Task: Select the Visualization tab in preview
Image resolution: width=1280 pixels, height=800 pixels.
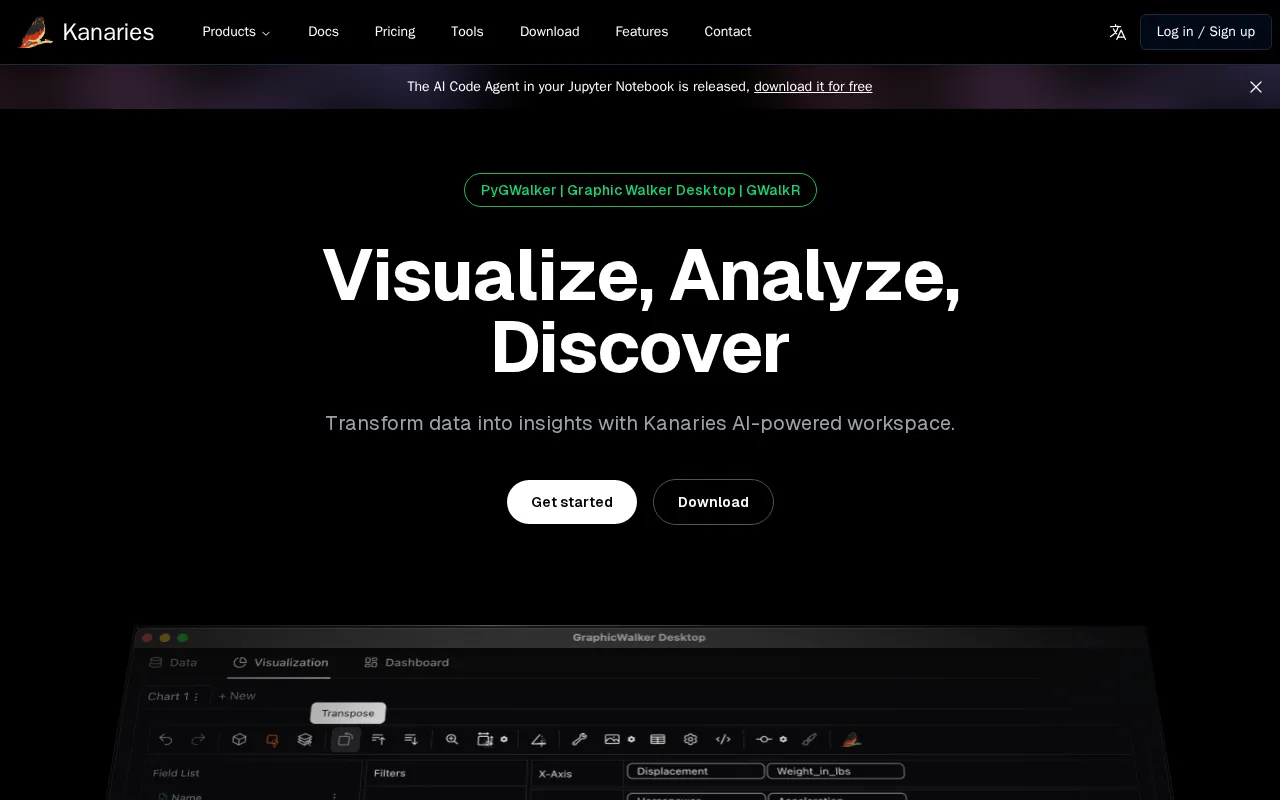Action: pos(280,662)
